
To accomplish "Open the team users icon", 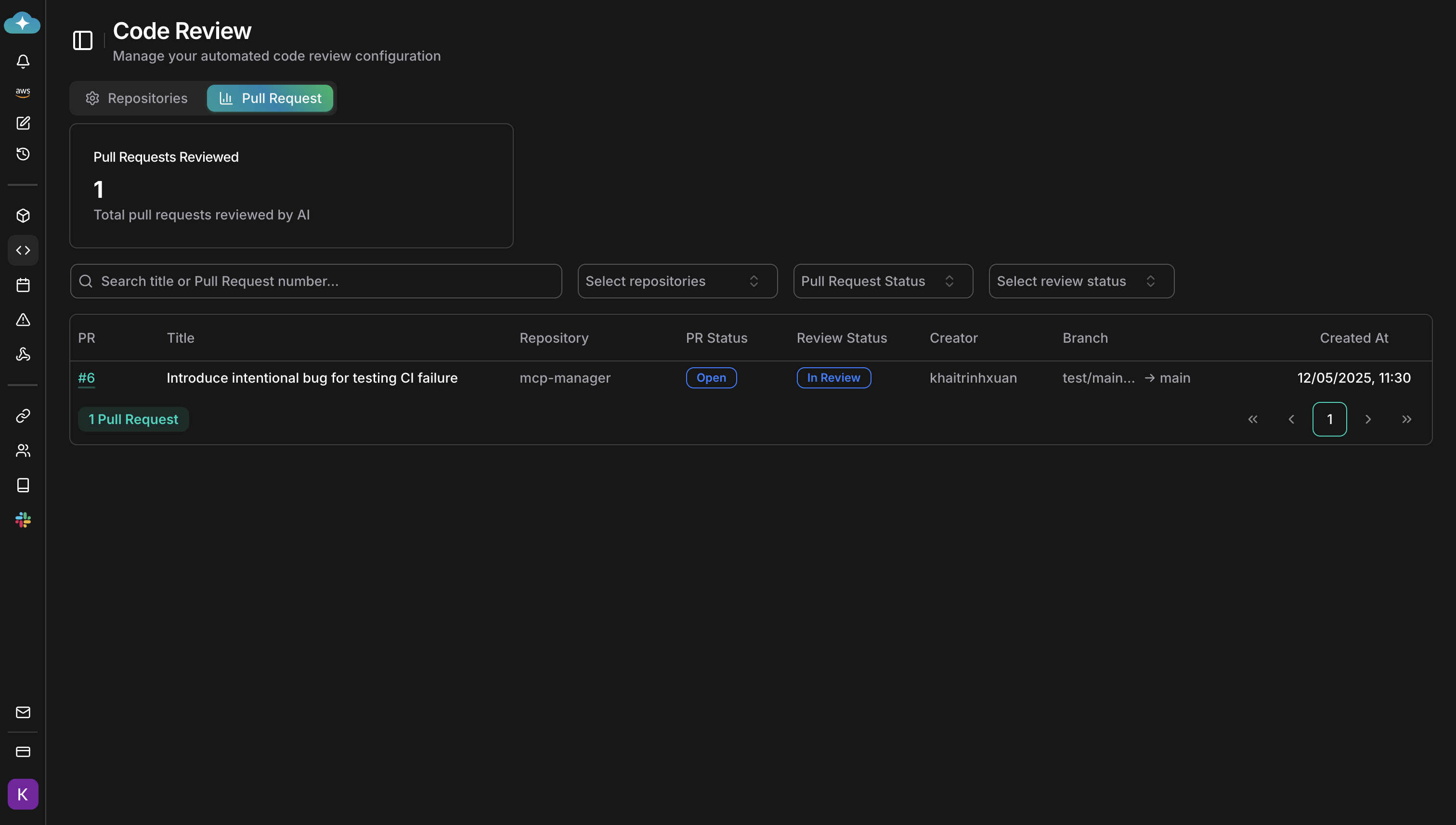I will pos(23,451).
